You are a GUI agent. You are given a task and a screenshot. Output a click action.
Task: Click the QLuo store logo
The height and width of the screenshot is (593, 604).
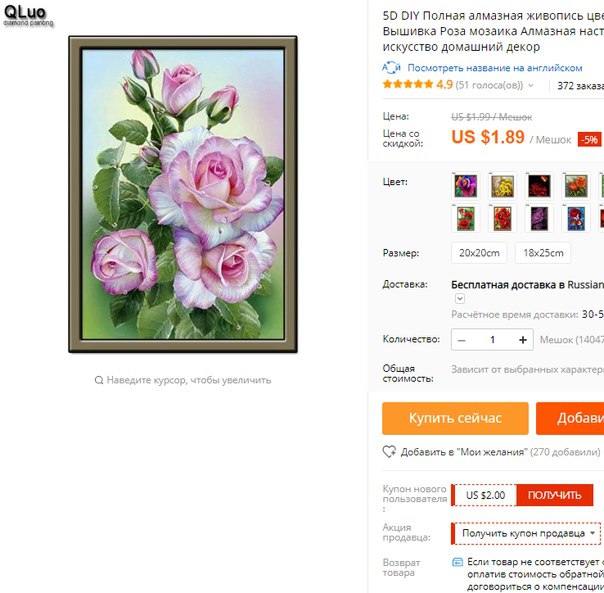pos(28,15)
